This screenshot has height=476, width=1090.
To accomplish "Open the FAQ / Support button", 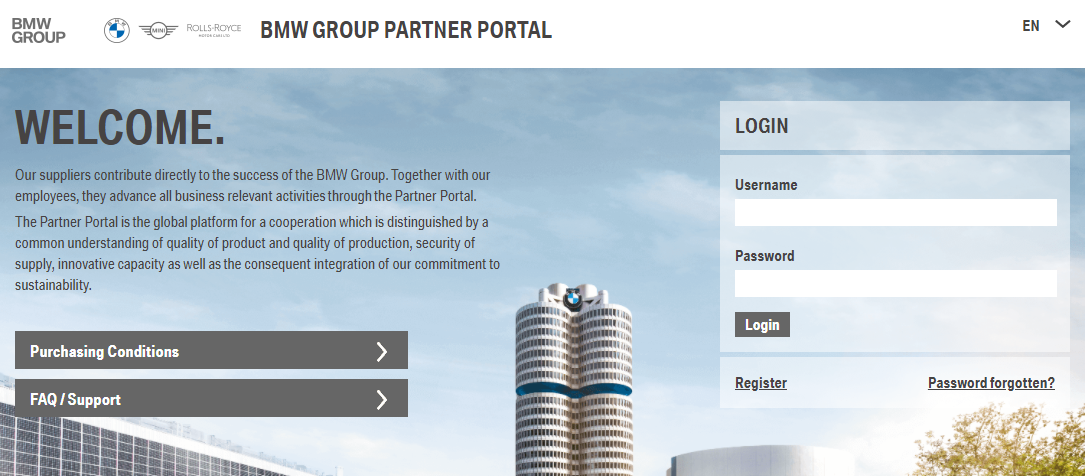I will click(211, 398).
